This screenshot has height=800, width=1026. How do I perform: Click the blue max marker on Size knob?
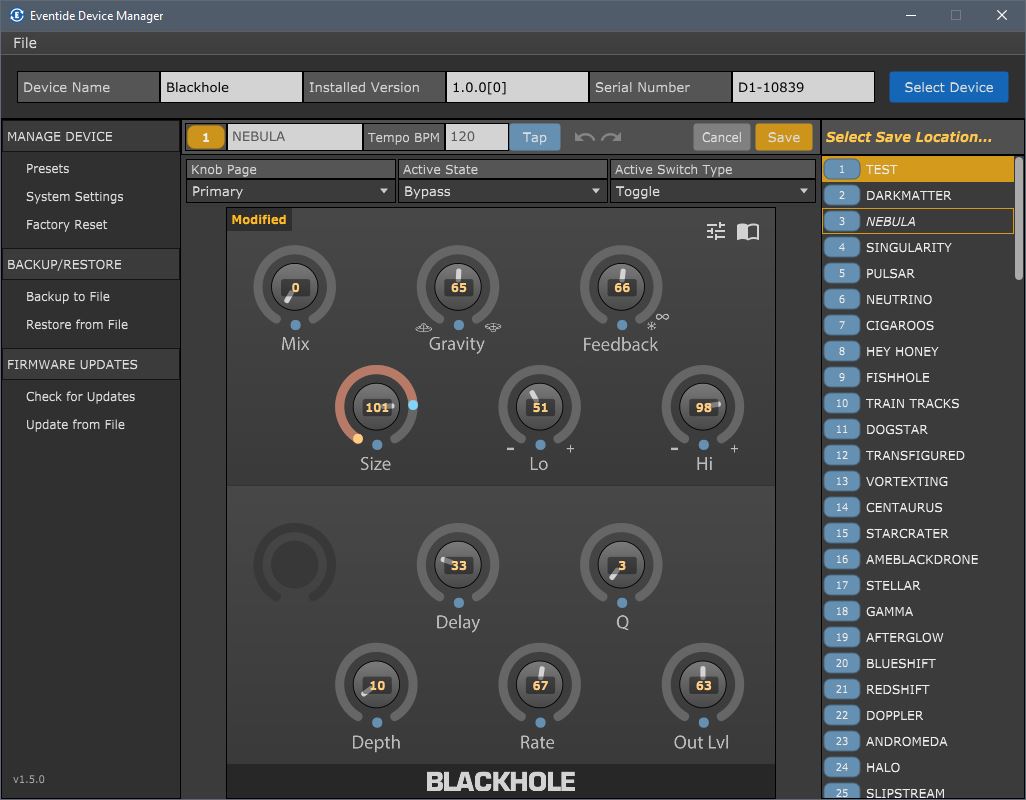[413, 406]
